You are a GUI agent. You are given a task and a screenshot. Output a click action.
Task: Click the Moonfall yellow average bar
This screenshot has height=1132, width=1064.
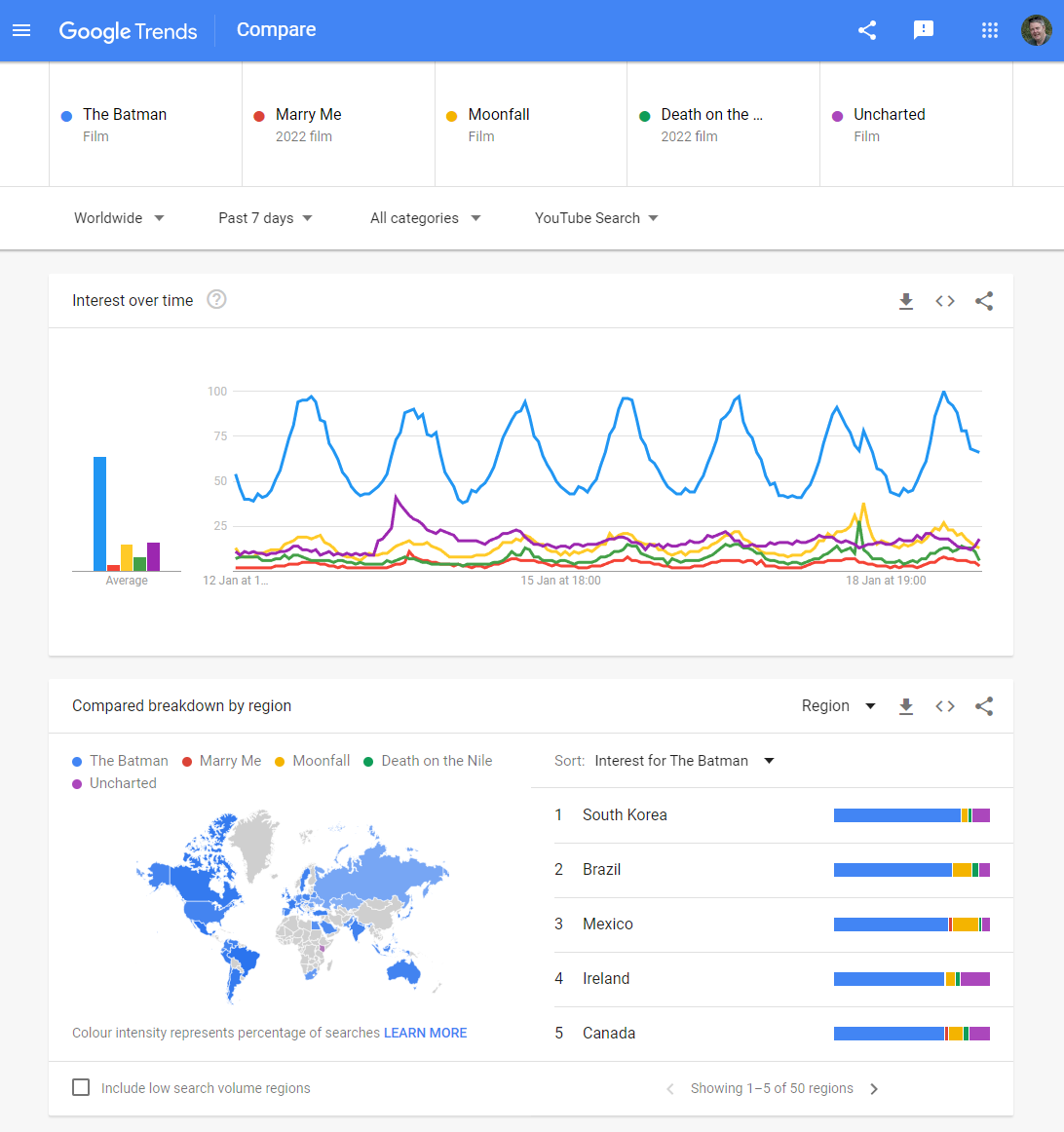(x=127, y=557)
